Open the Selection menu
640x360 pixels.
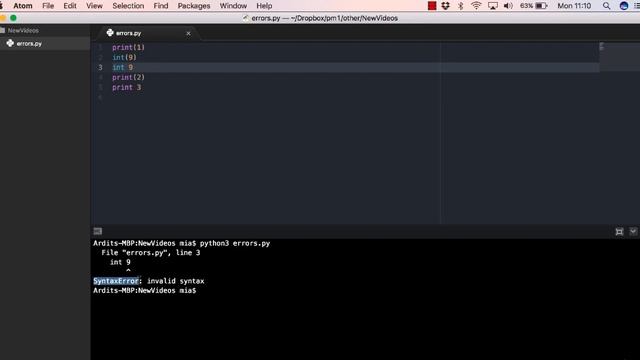128,6
